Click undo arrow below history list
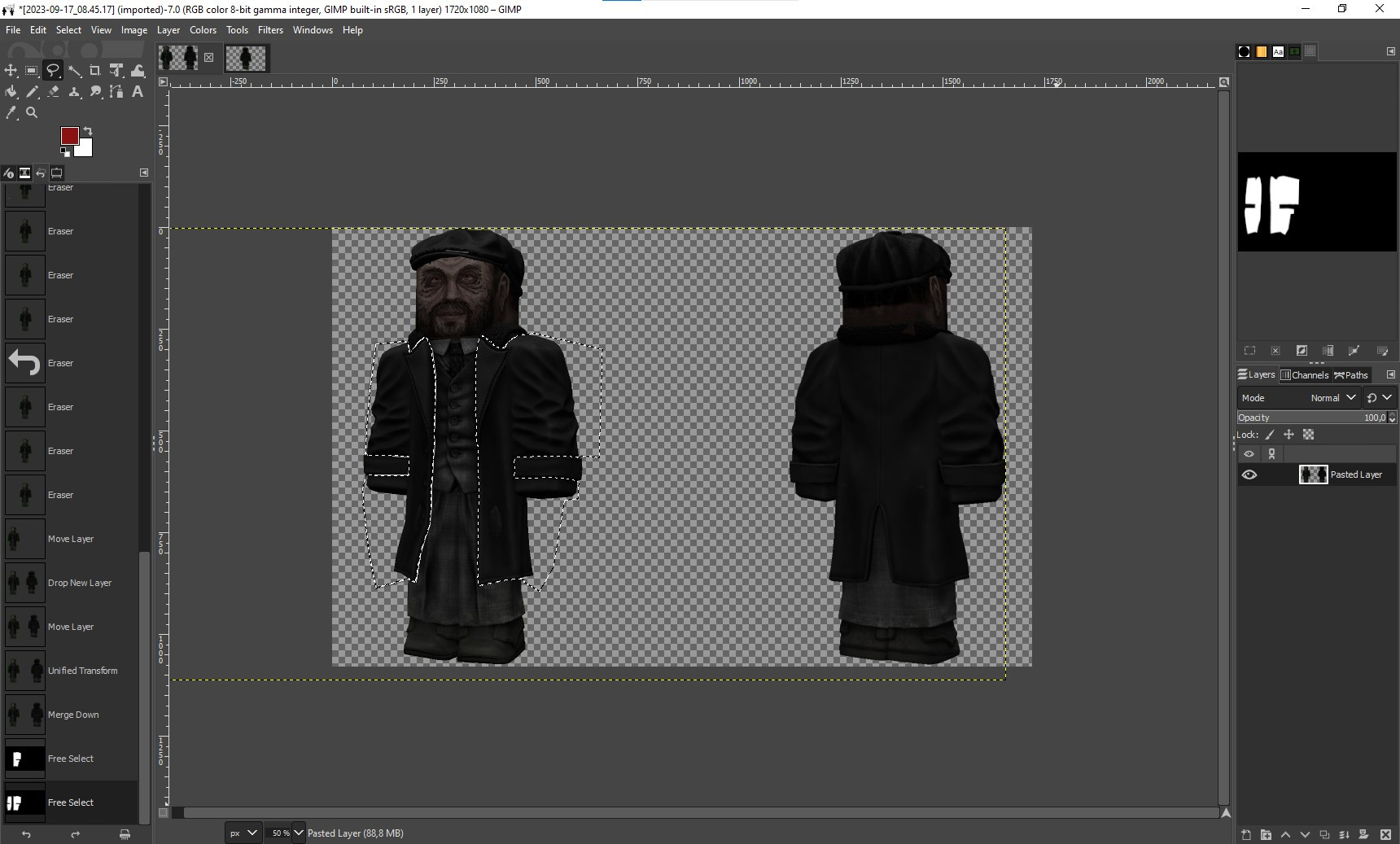This screenshot has width=1400, height=844. pyautogui.click(x=26, y=834)
